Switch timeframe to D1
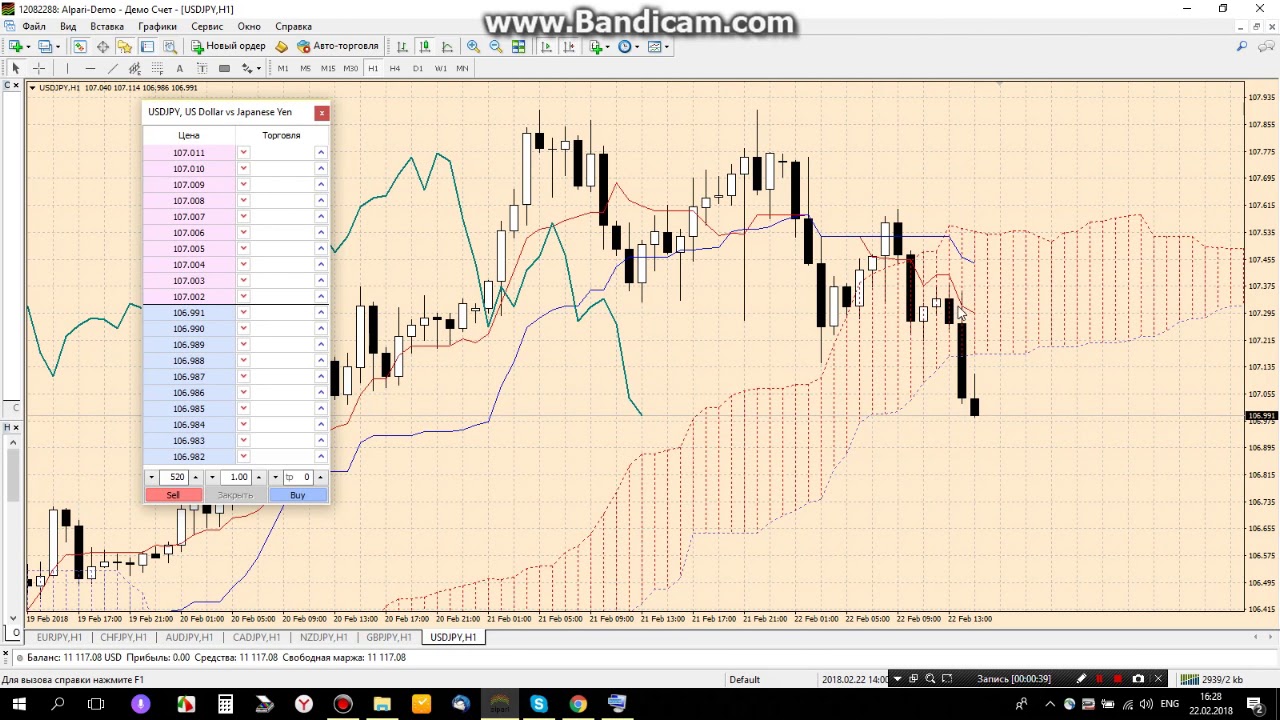 418,68
